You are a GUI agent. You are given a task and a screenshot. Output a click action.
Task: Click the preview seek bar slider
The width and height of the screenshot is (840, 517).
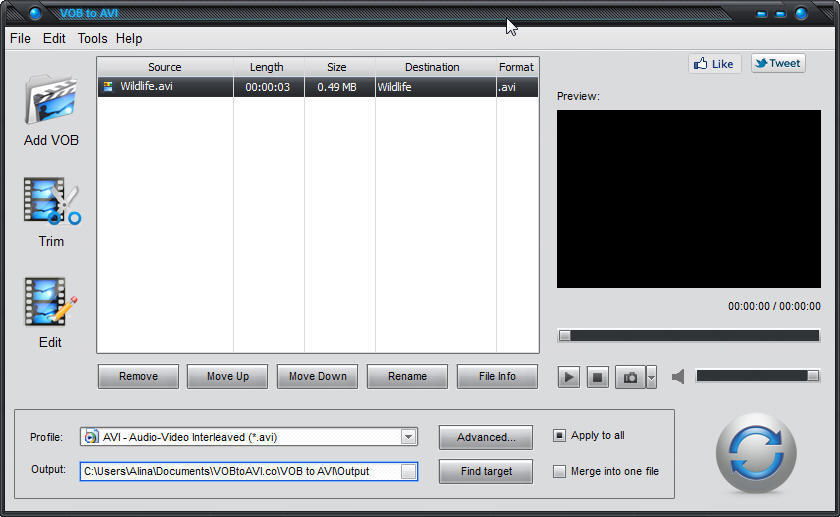tap(688, 335)
